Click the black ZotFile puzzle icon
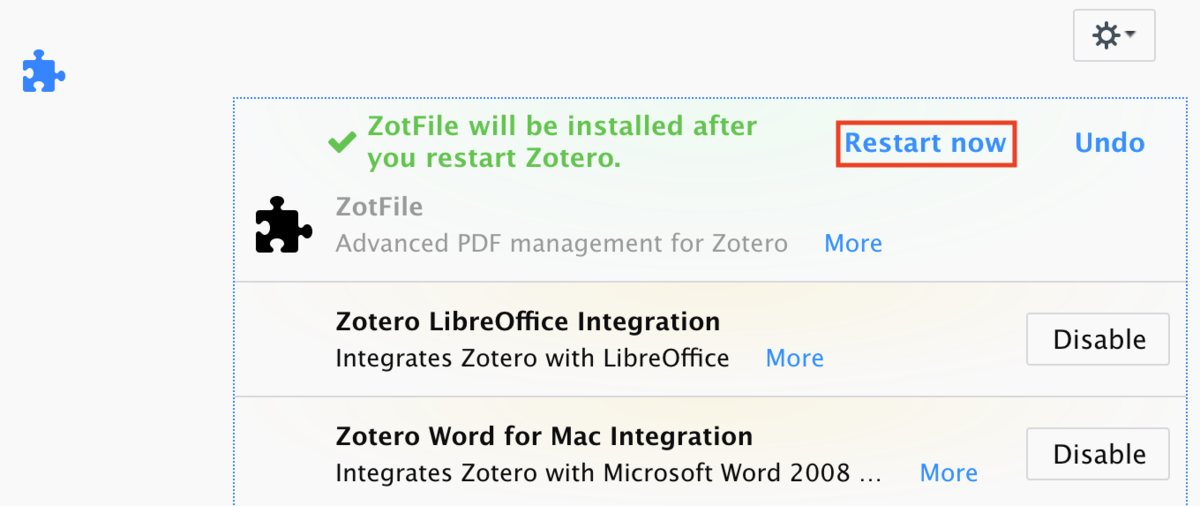The height and width of the screenshot is (506, 1200). 284,224
